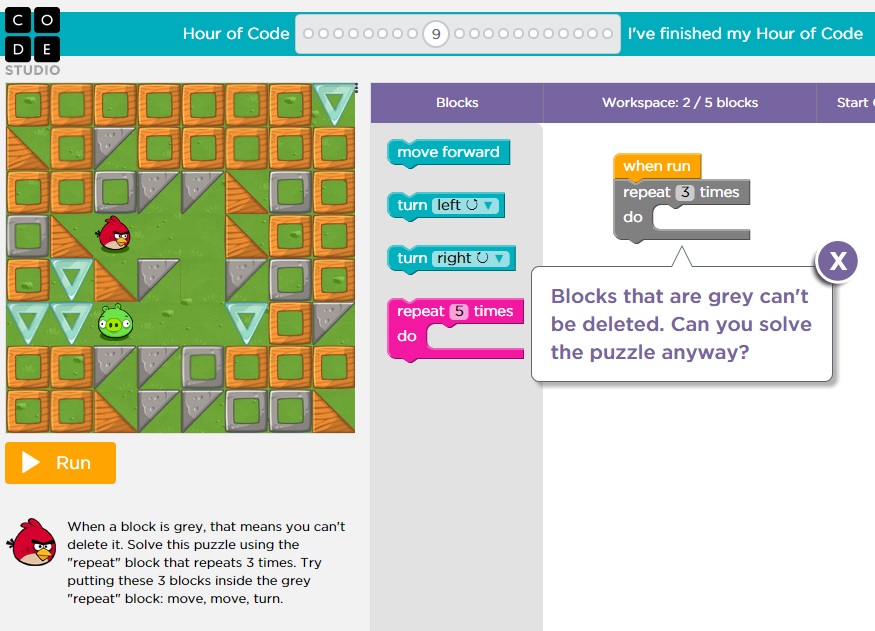Click the rotate icon in turn right block
The image size is (875, 631).
tap(483, 258)
